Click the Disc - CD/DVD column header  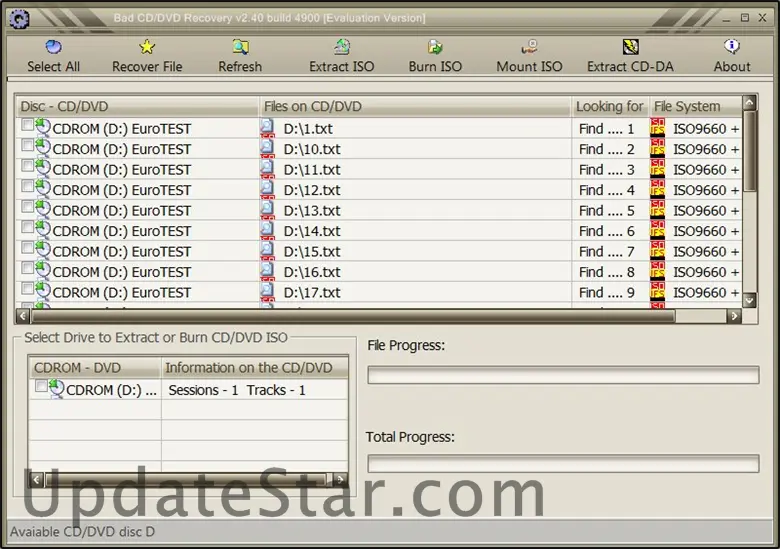click(x=137, y=106)
